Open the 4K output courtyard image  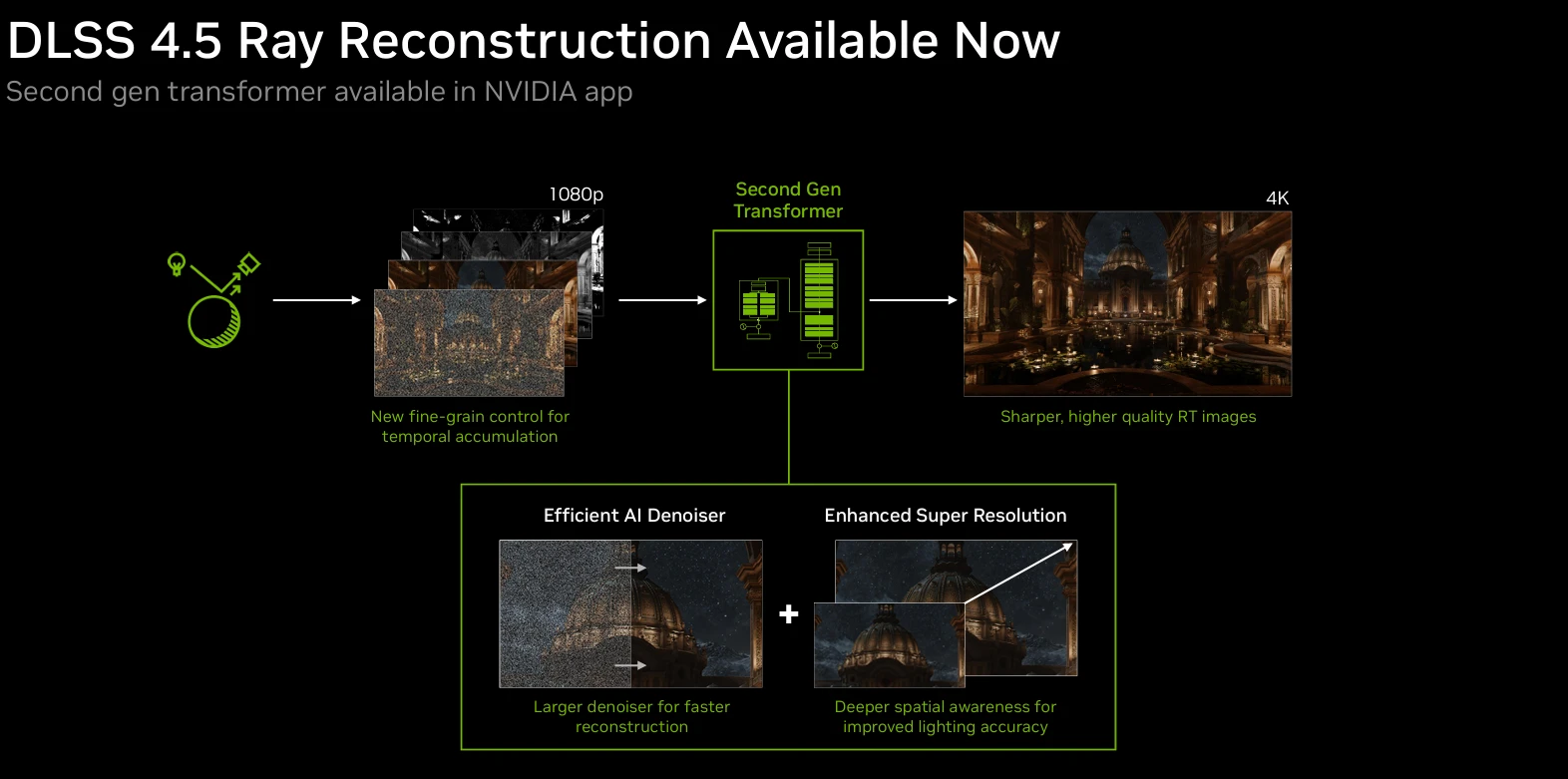click(1127, 303)
